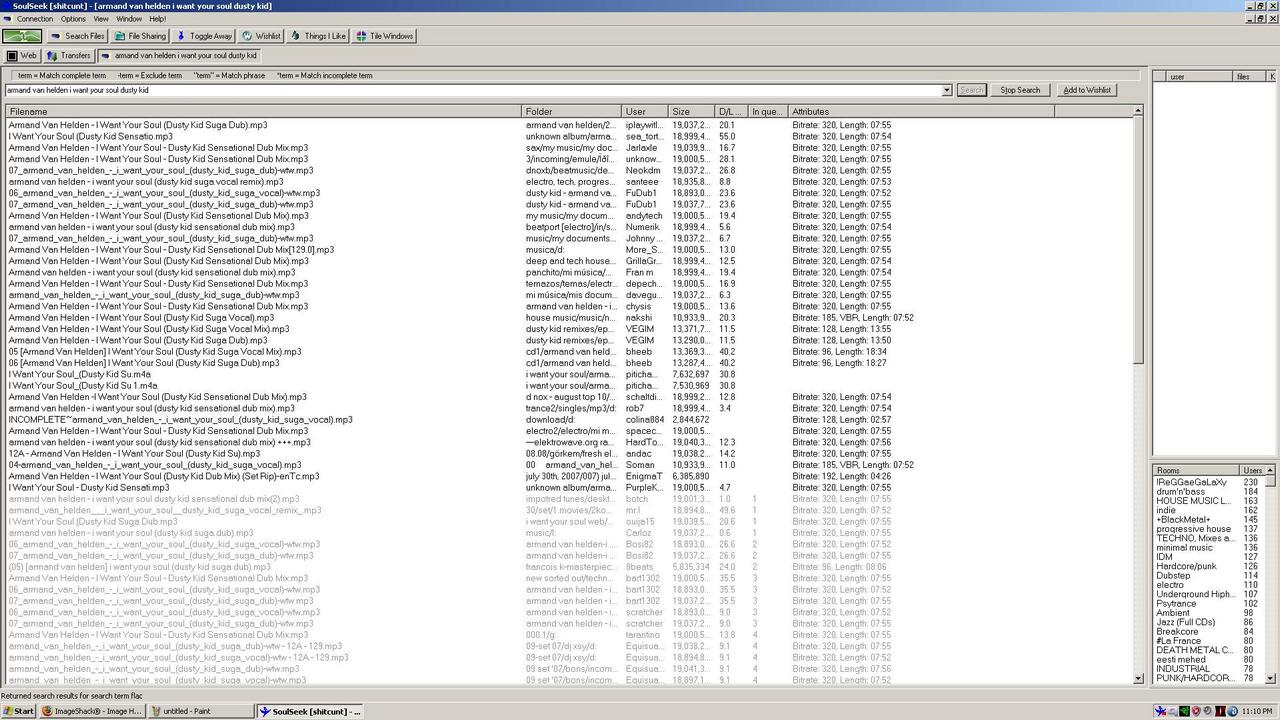
Task: Open the Wishlist toolbar button
Action: pyautogui.click(x=261, y=36)
